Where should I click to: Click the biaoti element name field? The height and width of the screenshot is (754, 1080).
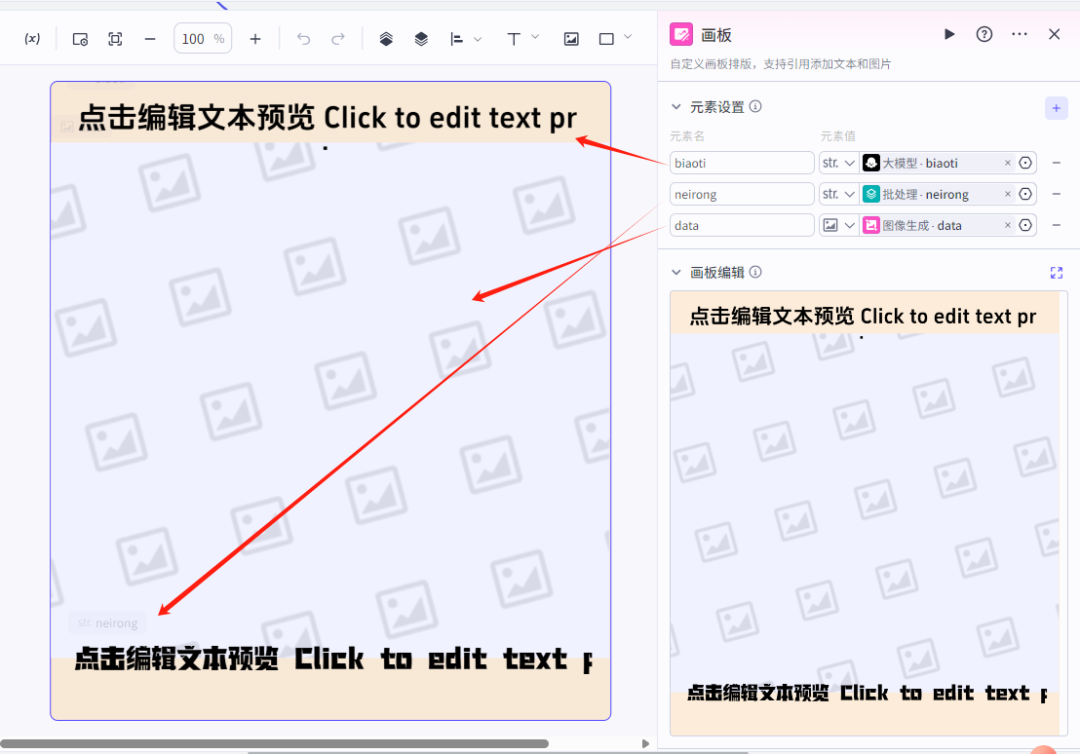[742, 163]
